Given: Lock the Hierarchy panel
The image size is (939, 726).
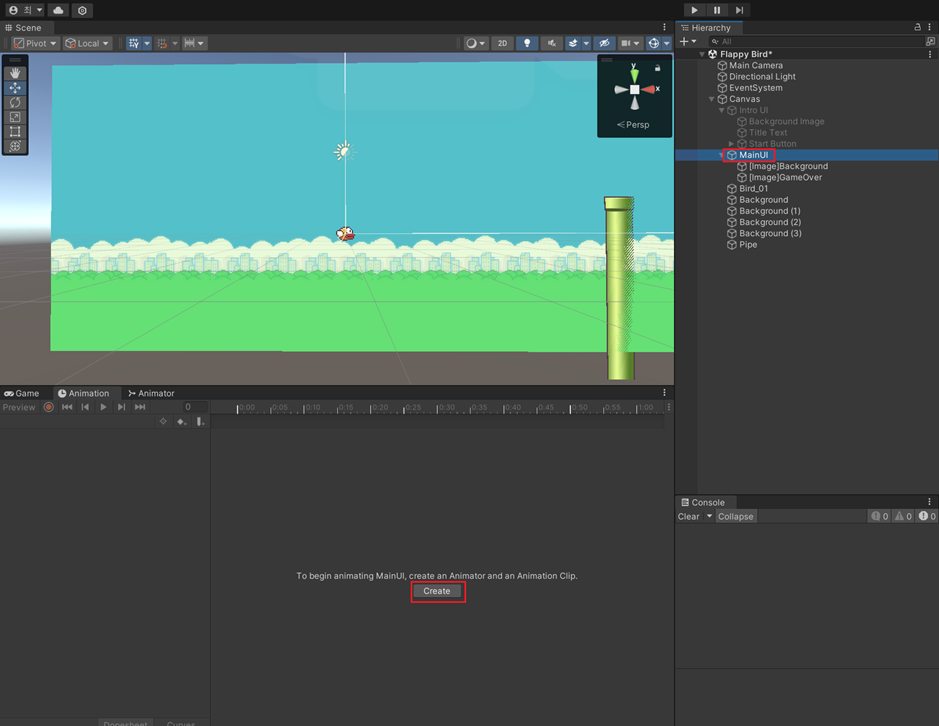Looking at the screenshot, I should 917,27.
